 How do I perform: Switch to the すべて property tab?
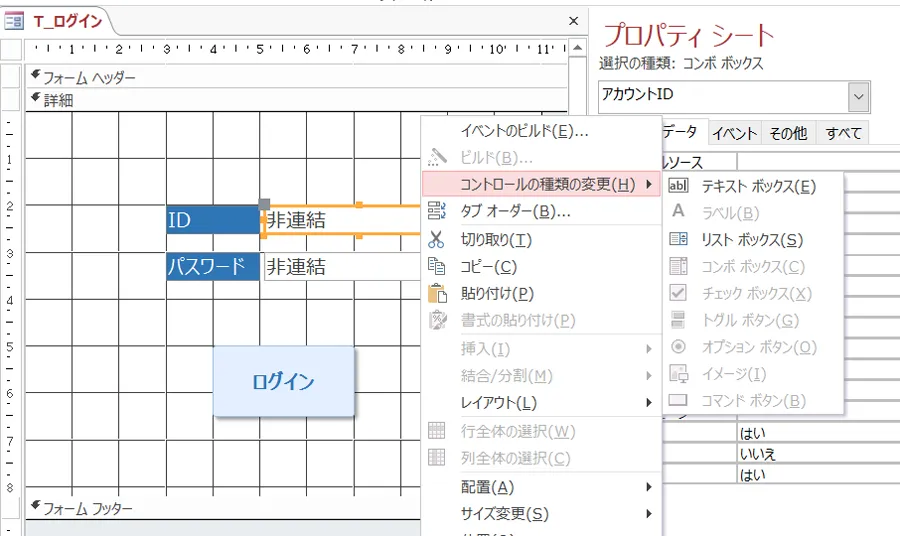click(x=843, y=133)
